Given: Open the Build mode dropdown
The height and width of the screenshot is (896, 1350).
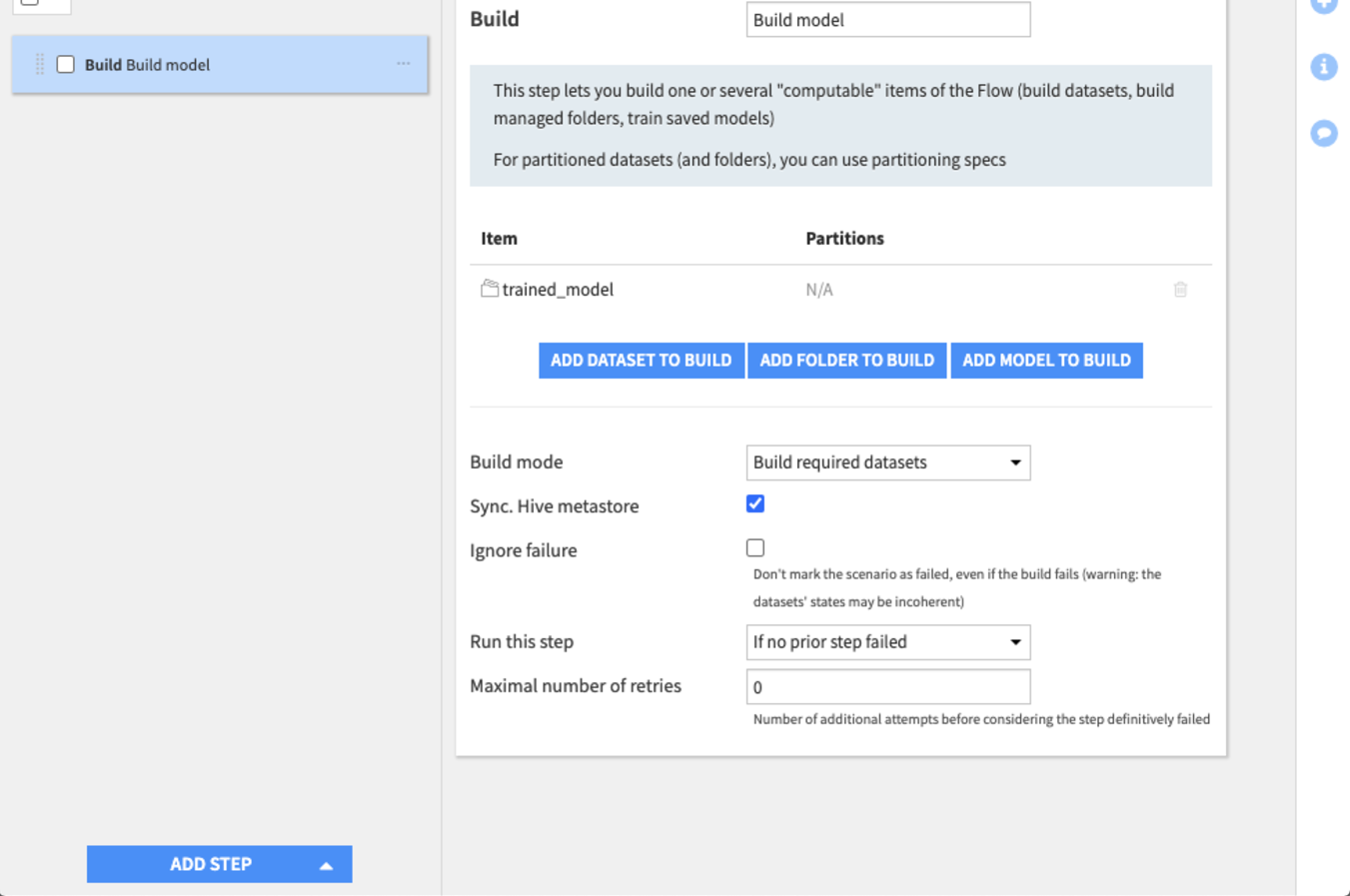Looking at the screenshot, I should pos(888,462).
